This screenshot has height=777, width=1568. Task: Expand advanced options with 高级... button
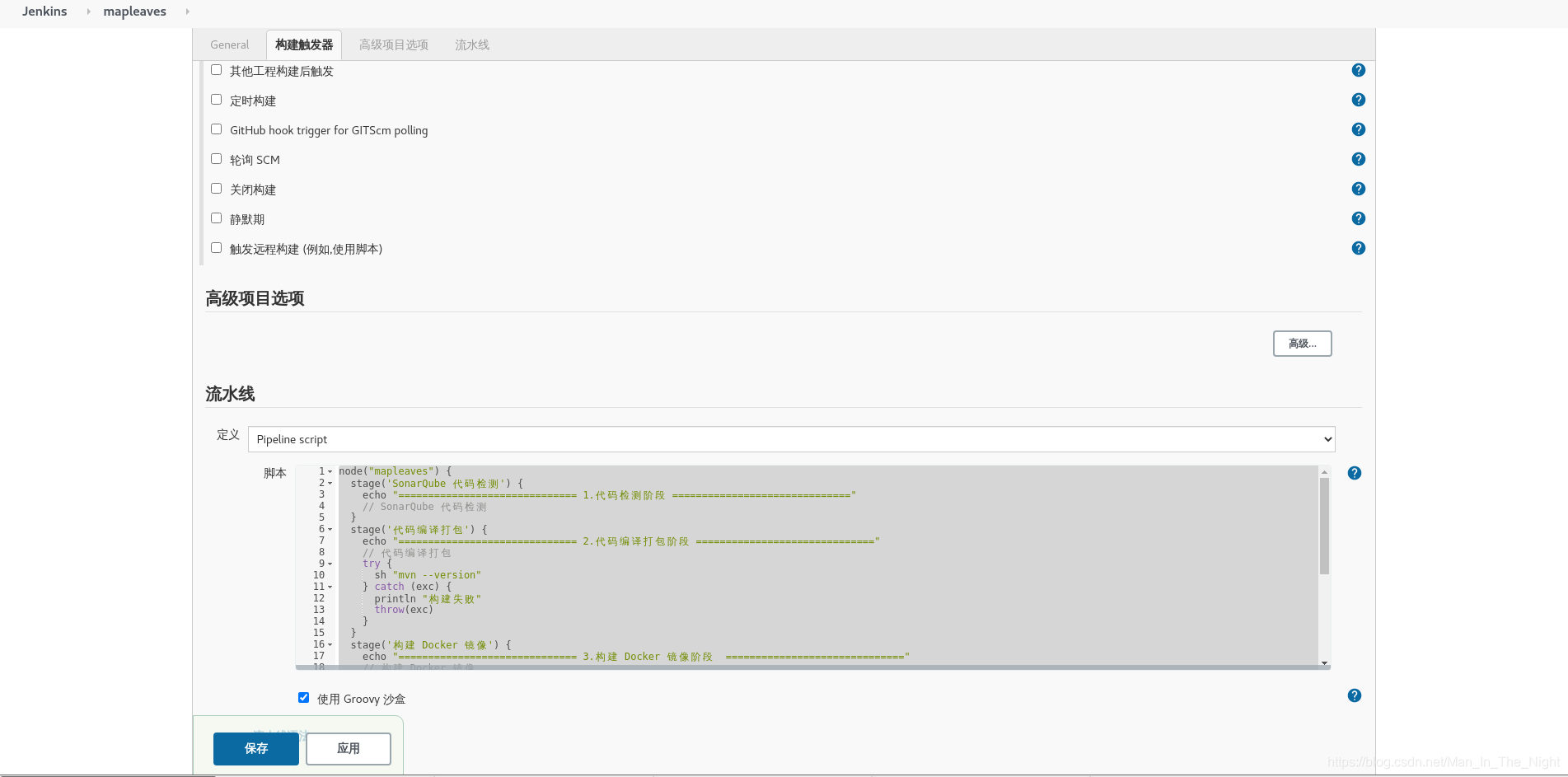click(1302, 344)
